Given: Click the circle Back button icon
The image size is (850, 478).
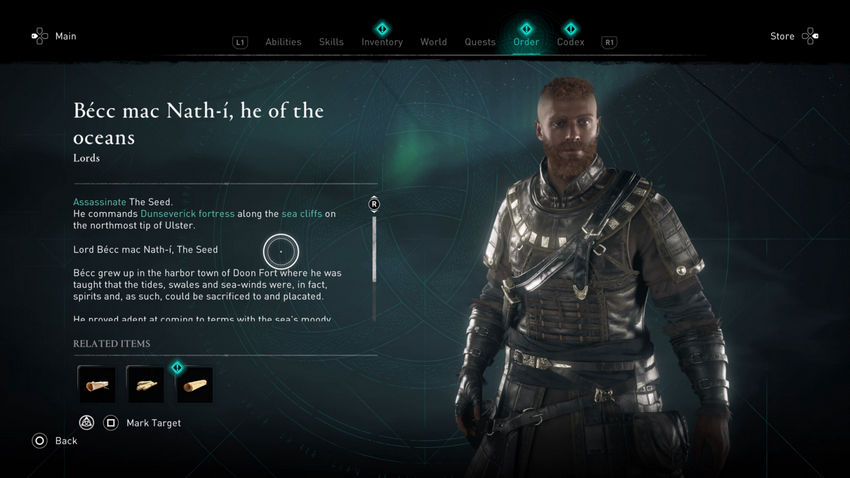Looking at the screenshot, I should tap(40, 441).
